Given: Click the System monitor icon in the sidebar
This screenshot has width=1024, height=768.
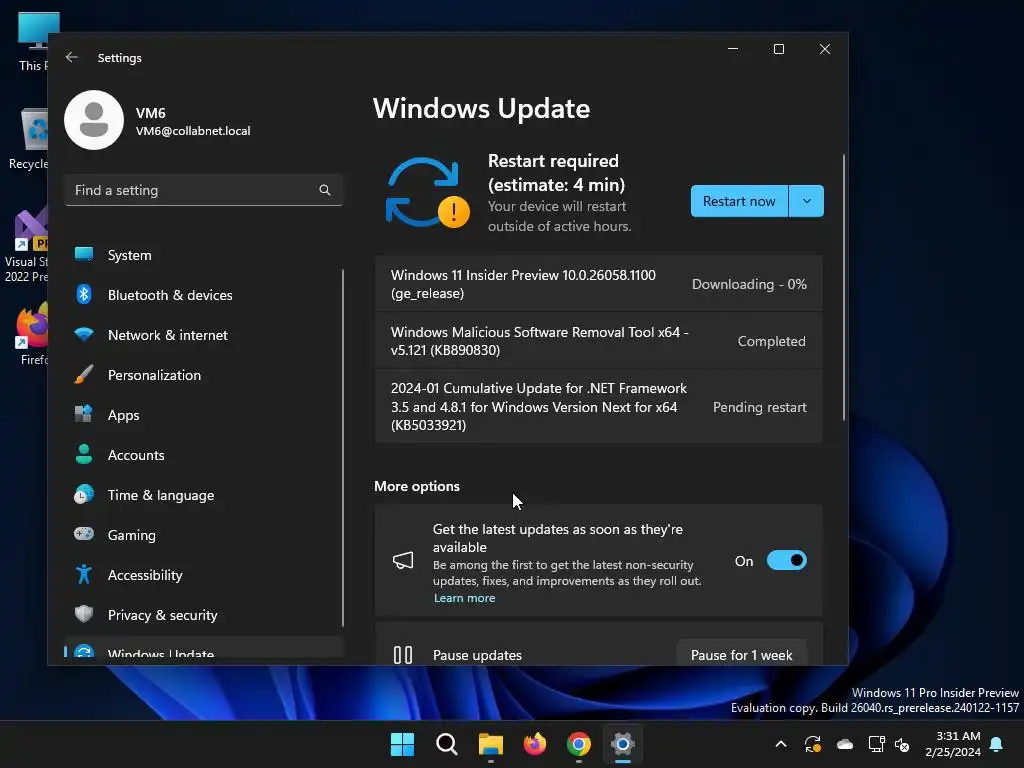Looking at the screenshot, I should 84,254.
